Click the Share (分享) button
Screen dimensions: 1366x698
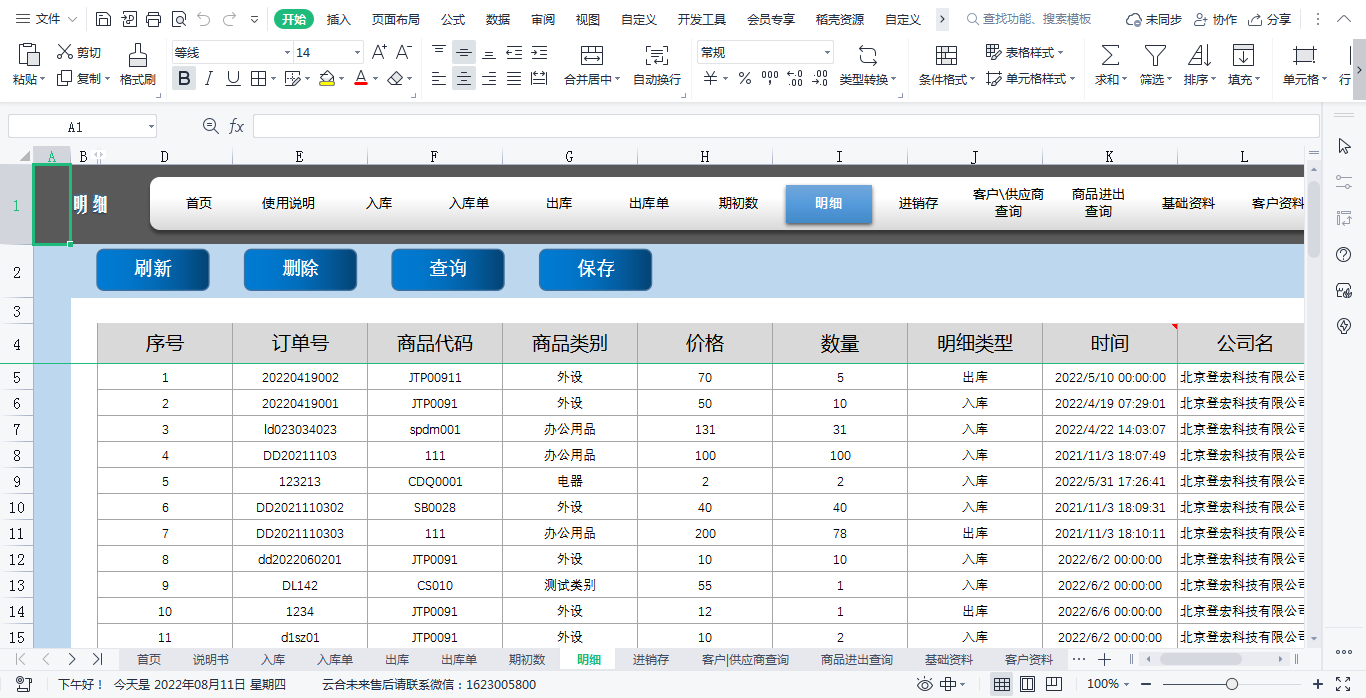coord(1269,19)
